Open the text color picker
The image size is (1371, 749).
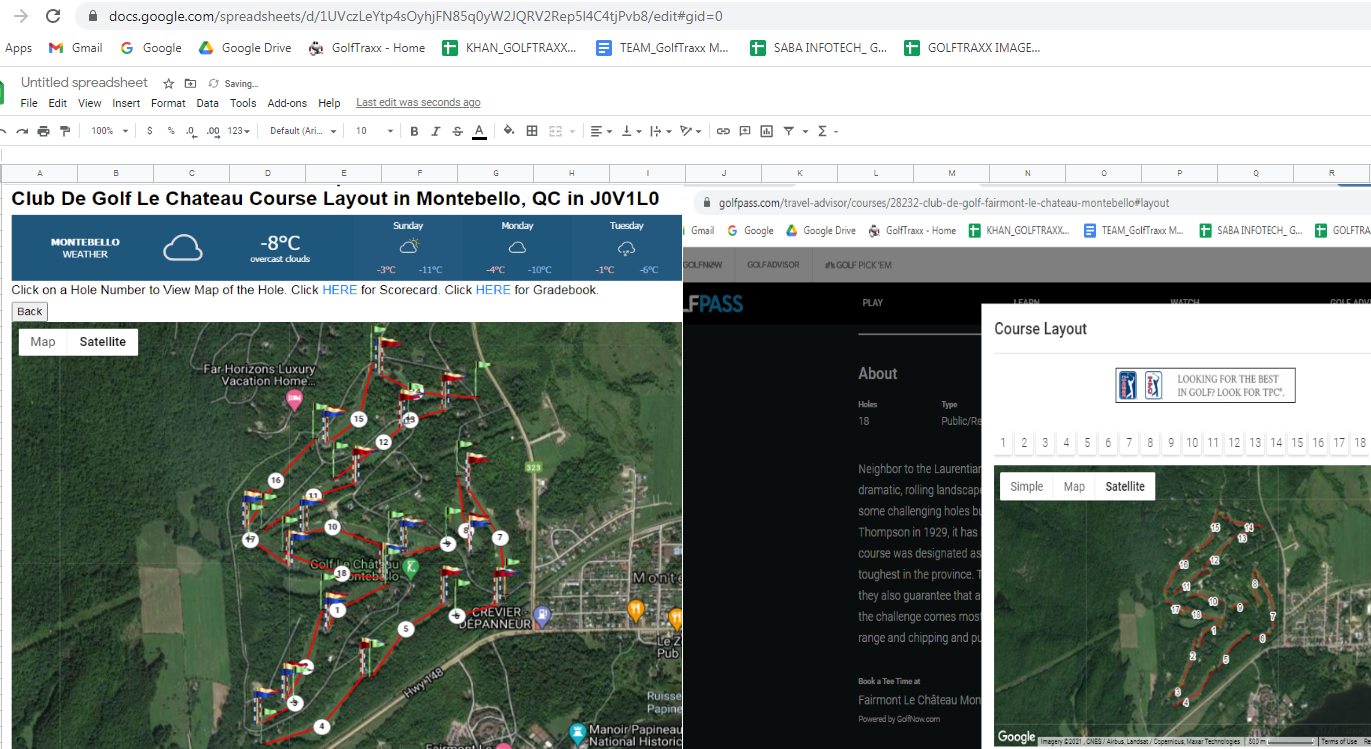pos(479,131)
